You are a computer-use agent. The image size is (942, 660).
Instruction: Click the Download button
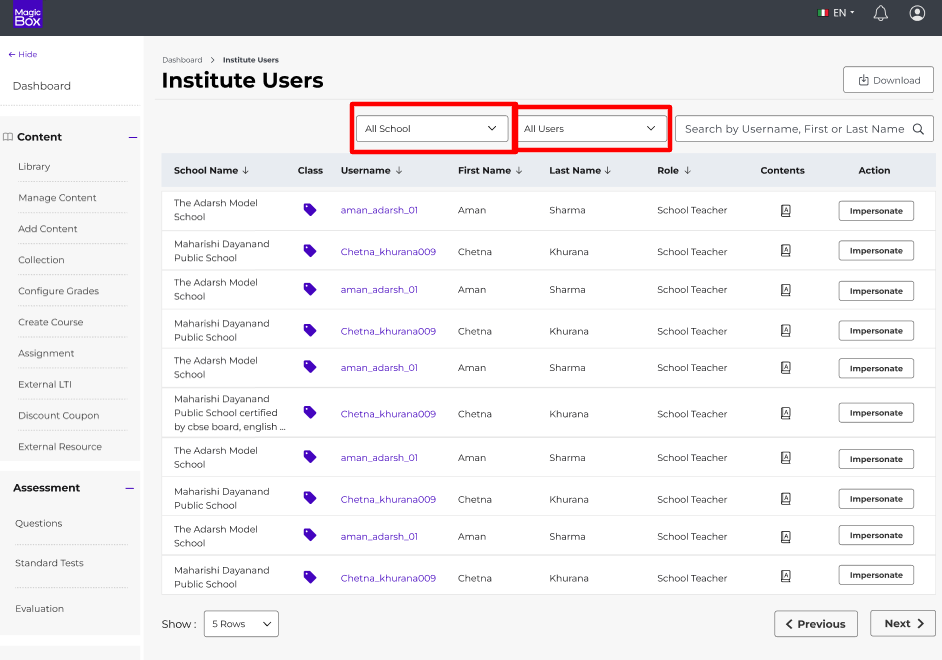click(888, 80)
